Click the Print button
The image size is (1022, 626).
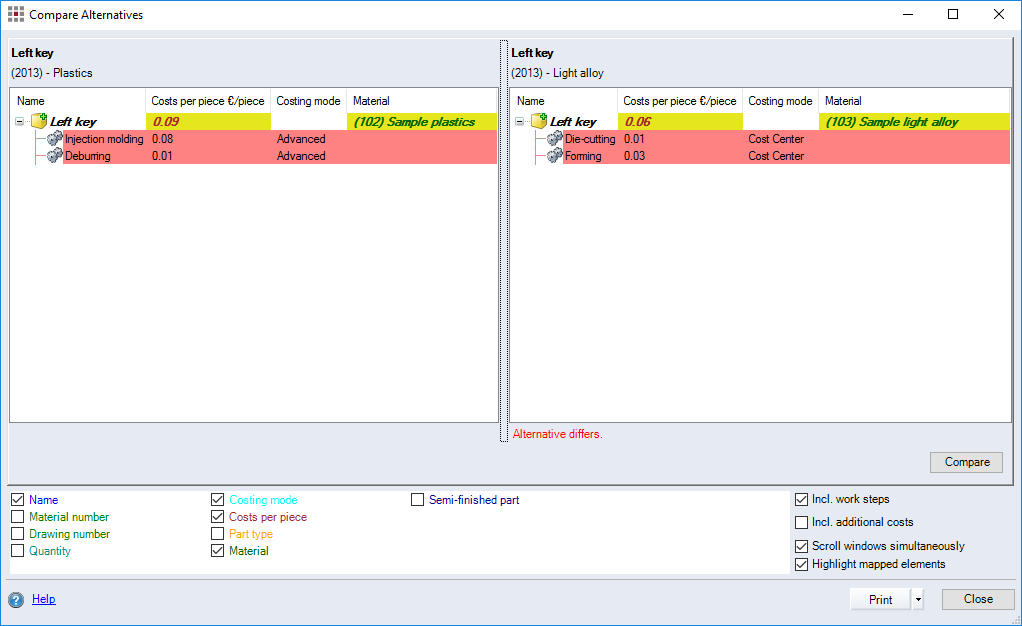(x=880, y=599)
